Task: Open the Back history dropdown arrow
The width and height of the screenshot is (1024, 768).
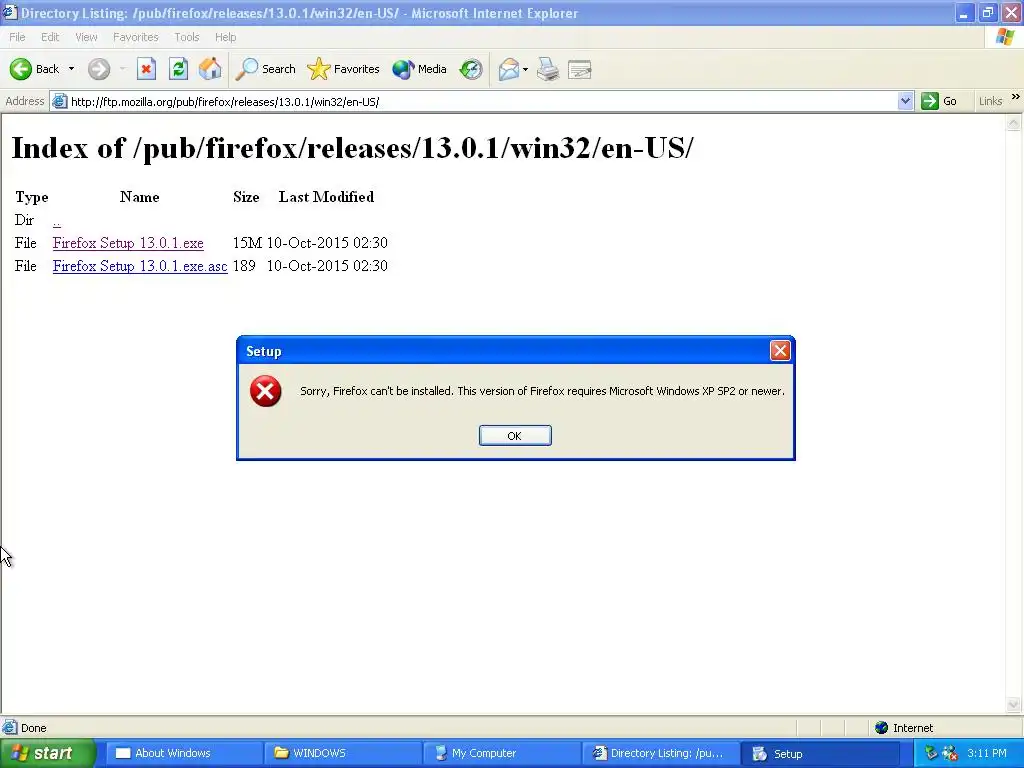Action: (x=71, y=69)
